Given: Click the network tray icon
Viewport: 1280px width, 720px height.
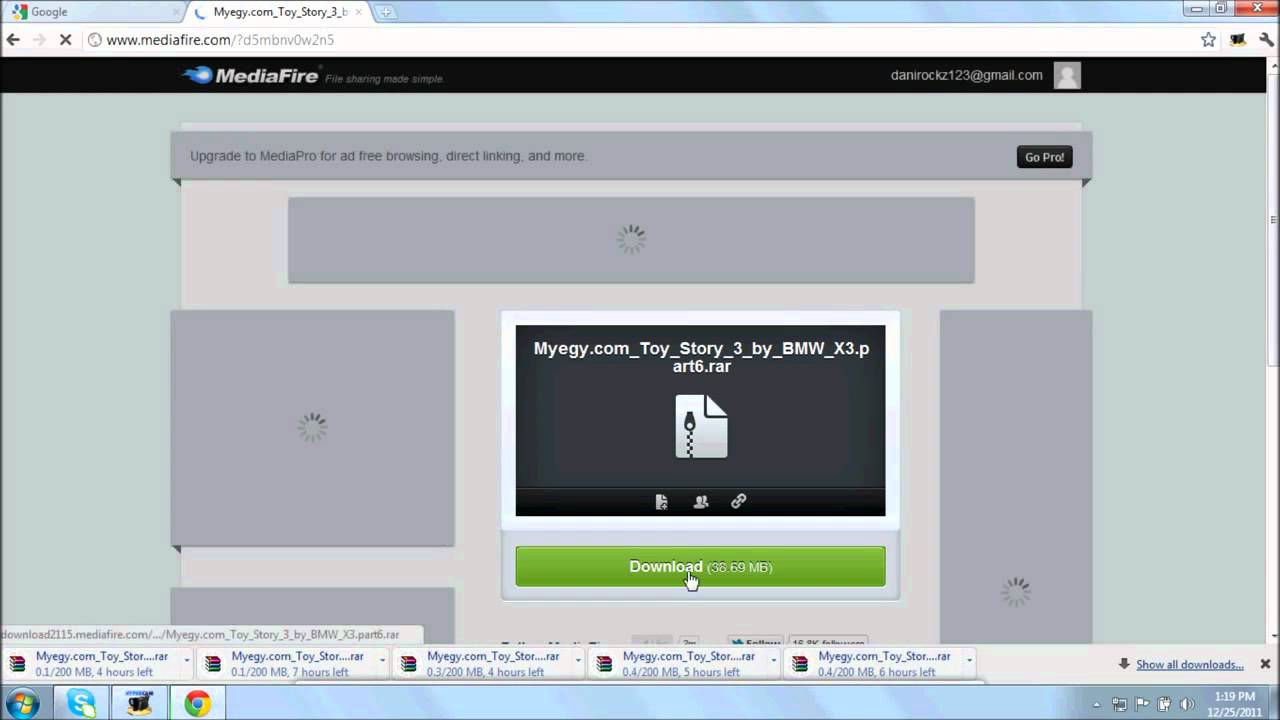Looking at the screenshot, I should 1119,704.
